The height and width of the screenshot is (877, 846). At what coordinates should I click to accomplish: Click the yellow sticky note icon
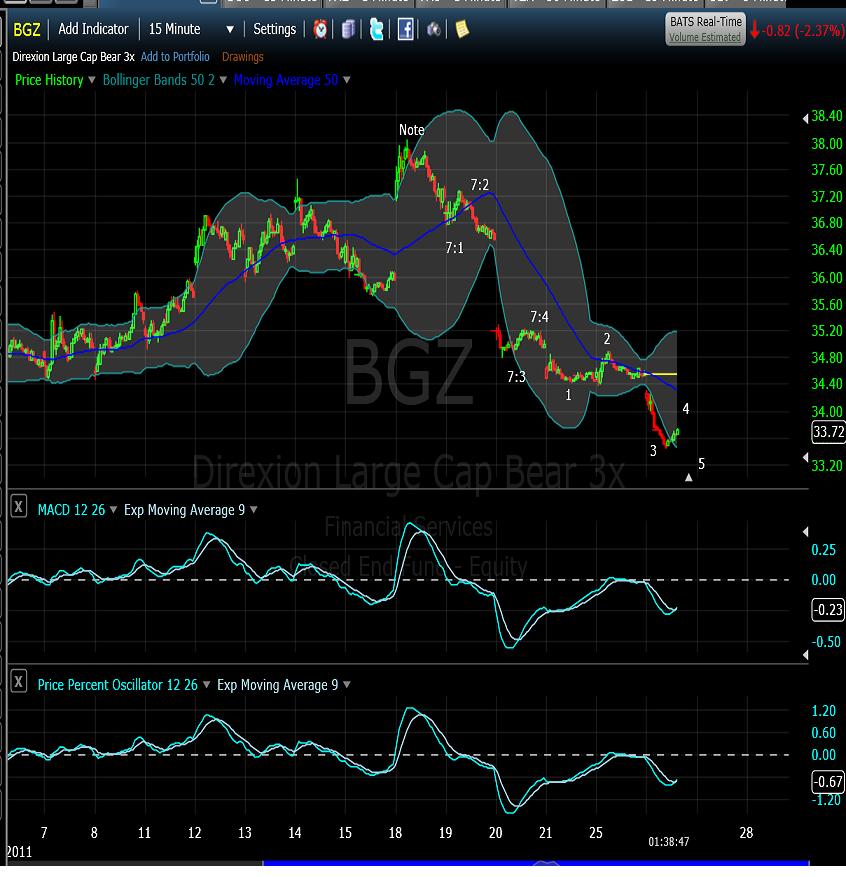(462, 29)
